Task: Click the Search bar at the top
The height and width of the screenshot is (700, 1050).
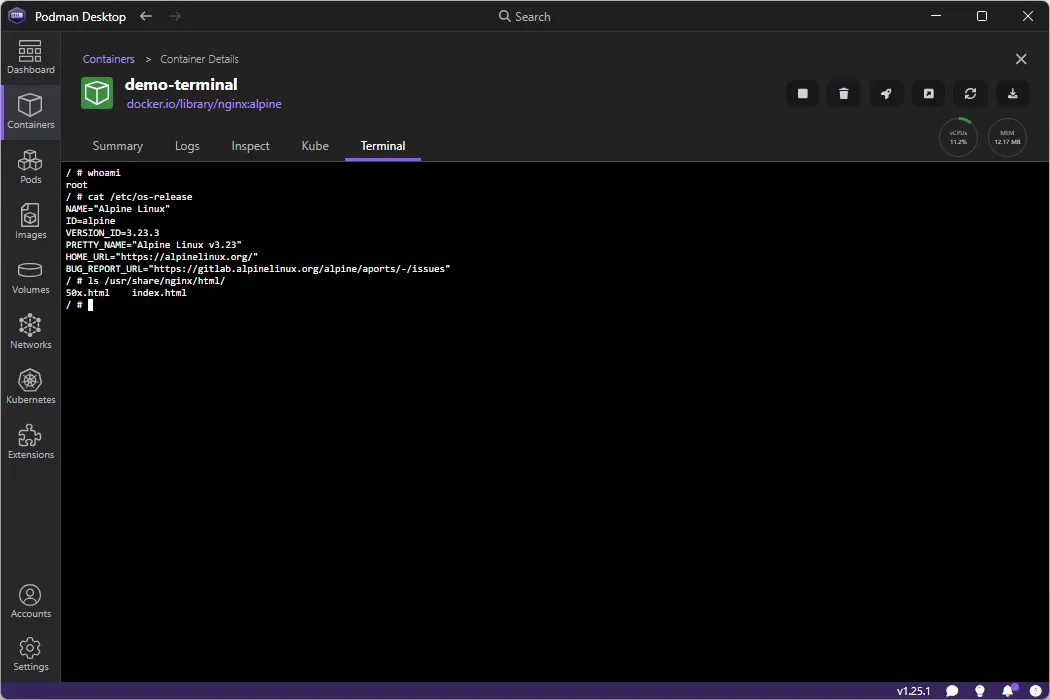Action: [x=524, y=16]
